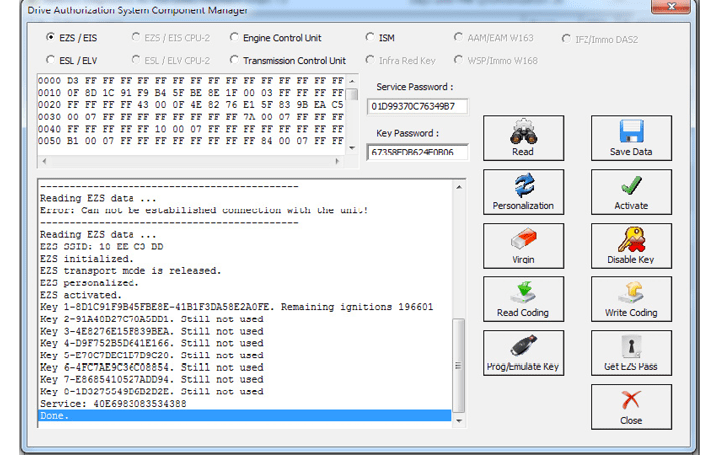
Task: Click the Get EZS Pass icon
Action: [630, 347]
